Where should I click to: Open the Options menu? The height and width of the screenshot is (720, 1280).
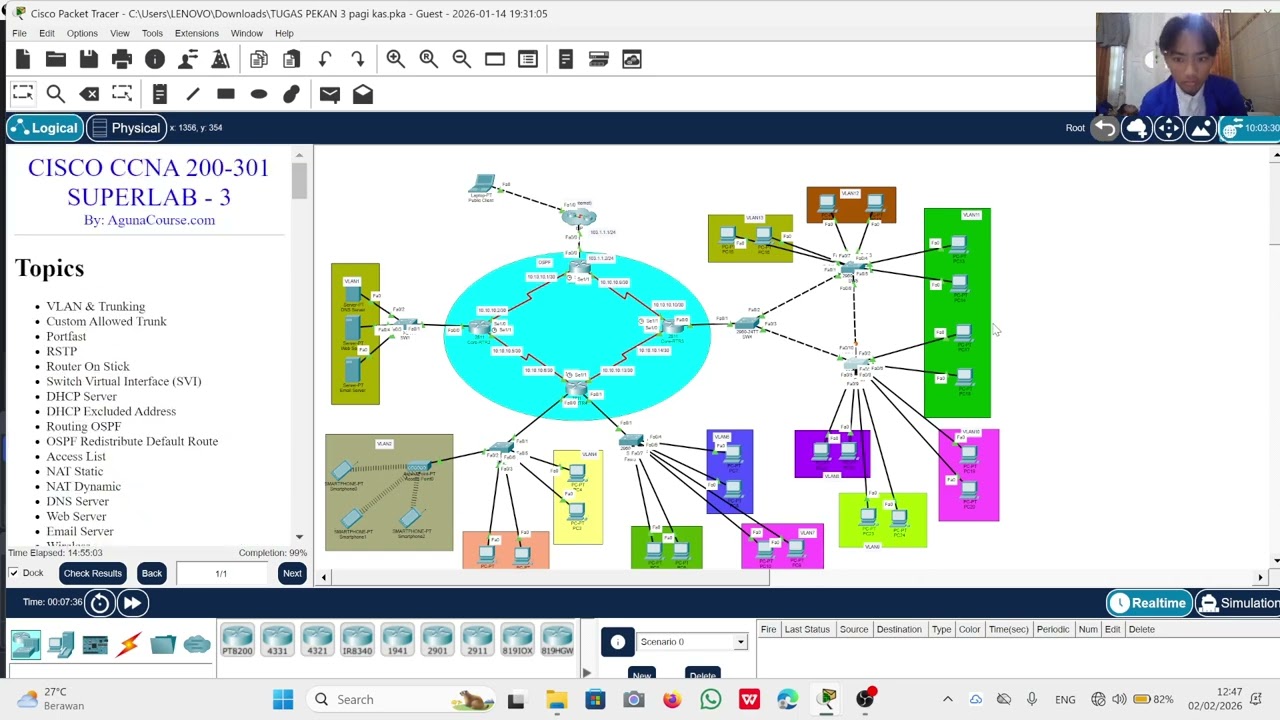pyautogui.click(x=82, y=33)
